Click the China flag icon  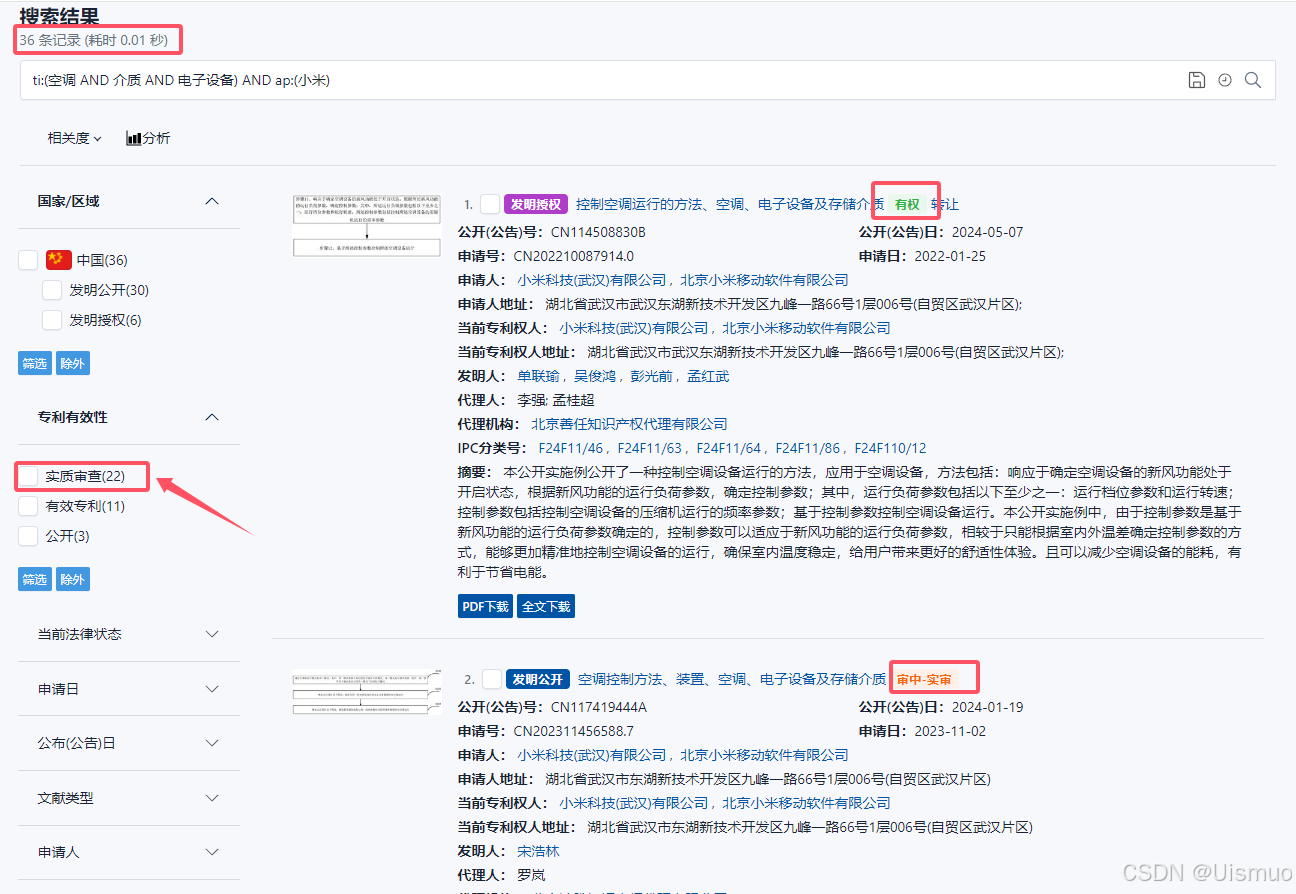tap(59, 260)
